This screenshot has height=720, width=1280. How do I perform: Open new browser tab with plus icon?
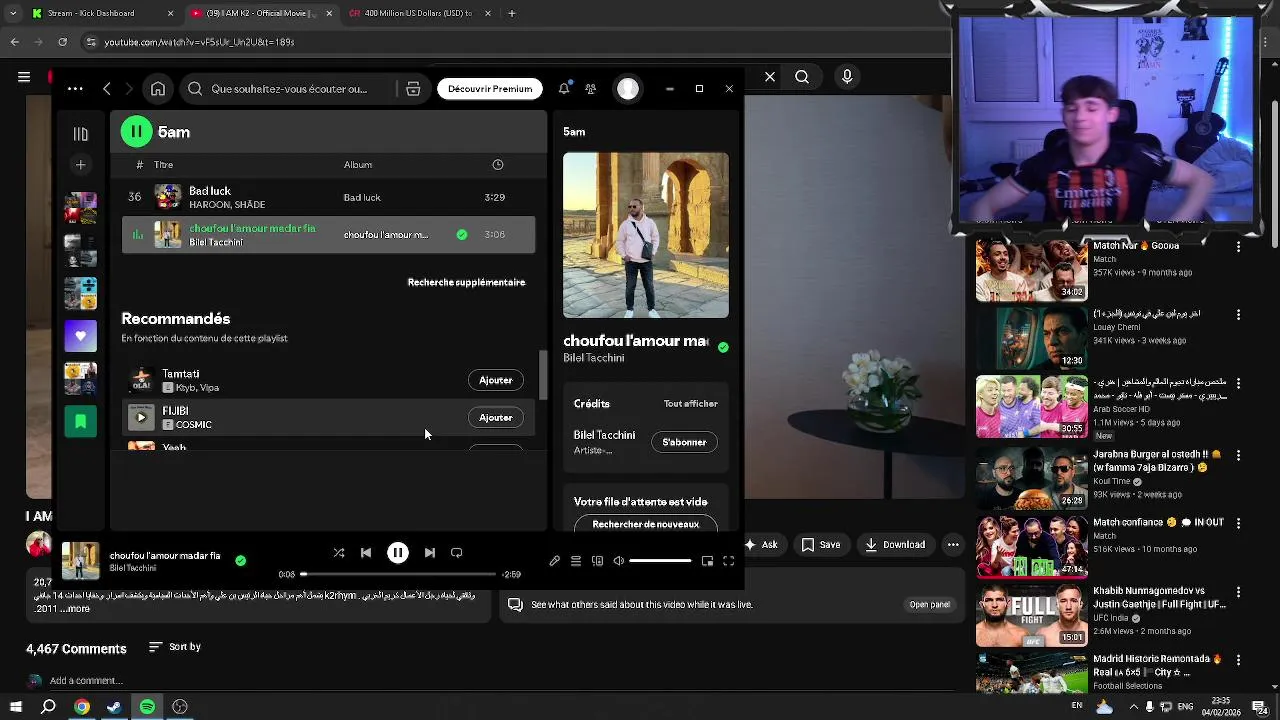(x=512, y=13)
